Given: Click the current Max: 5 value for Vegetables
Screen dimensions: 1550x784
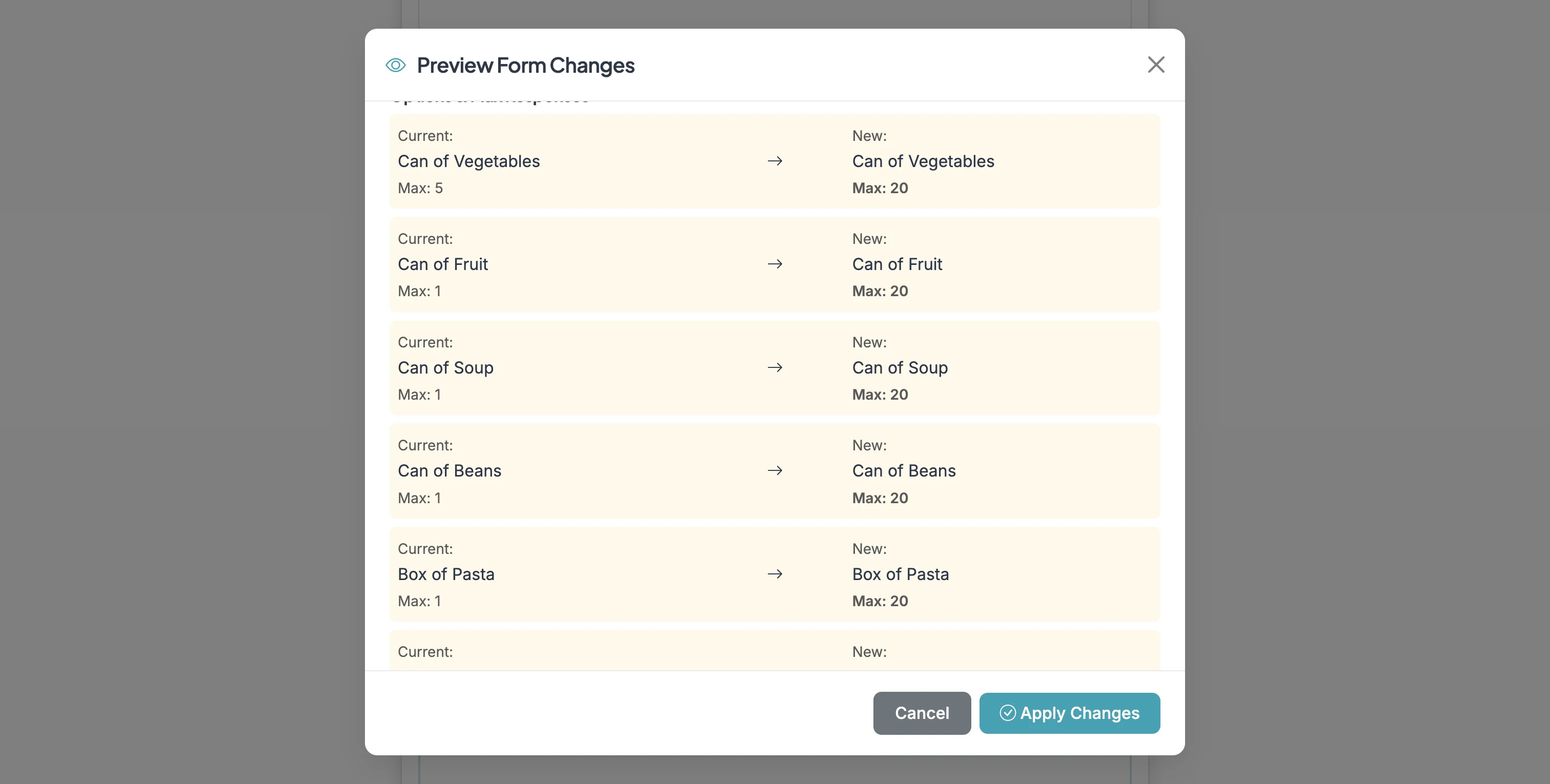Looking at the screenshot, I should [421, 188].
